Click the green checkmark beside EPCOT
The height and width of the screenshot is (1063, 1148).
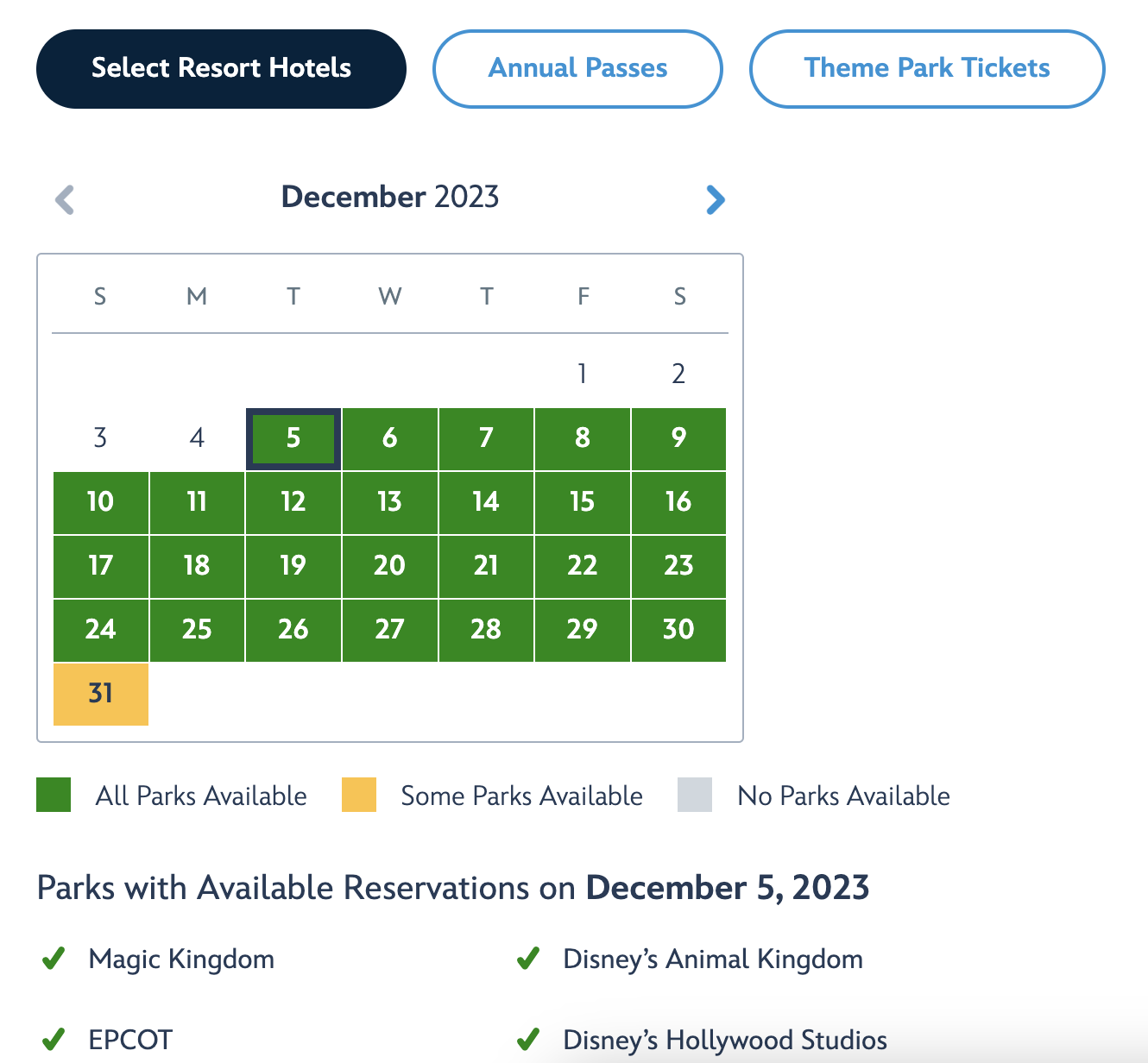(x=54, y=1040)
